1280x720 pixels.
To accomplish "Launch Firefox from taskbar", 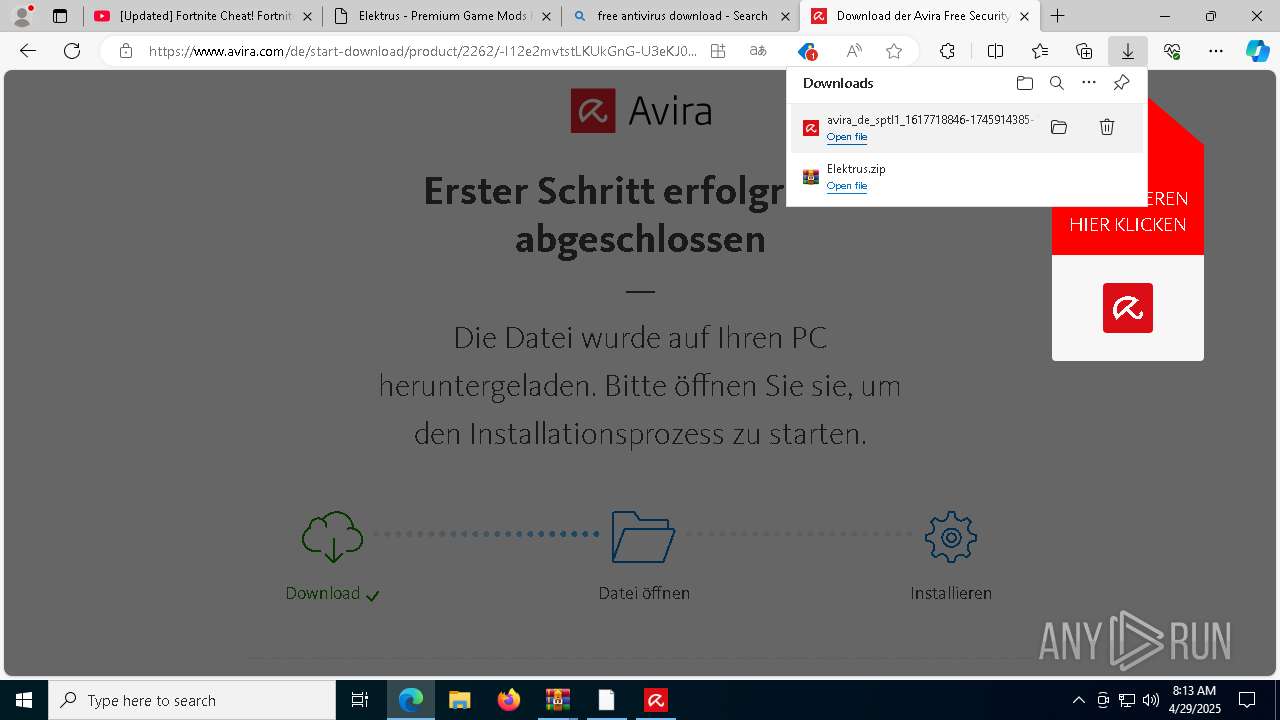I will (x=508, y=700).
